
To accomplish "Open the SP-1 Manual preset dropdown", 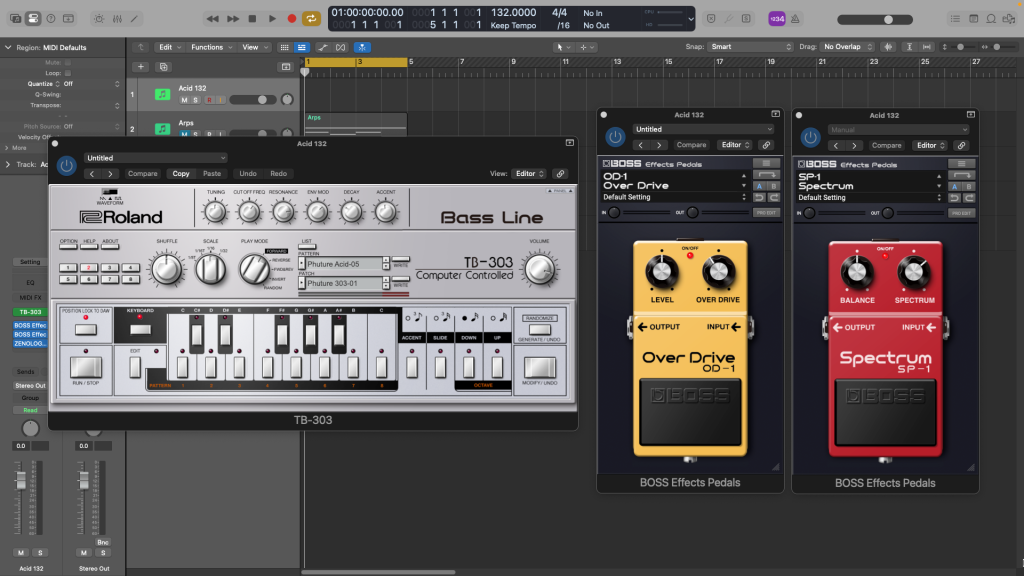I will (x=899, y=130).
